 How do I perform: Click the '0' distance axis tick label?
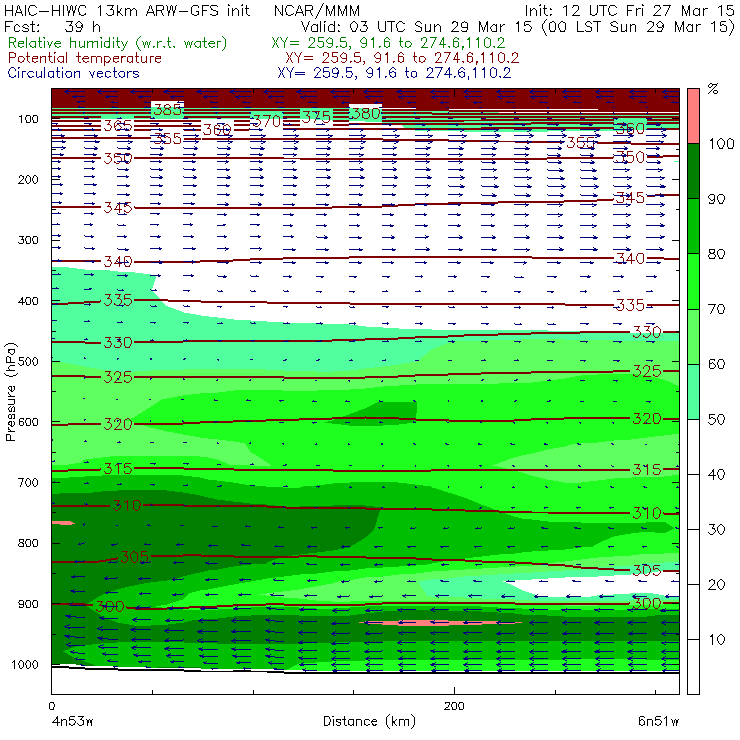tap(51, 706)
